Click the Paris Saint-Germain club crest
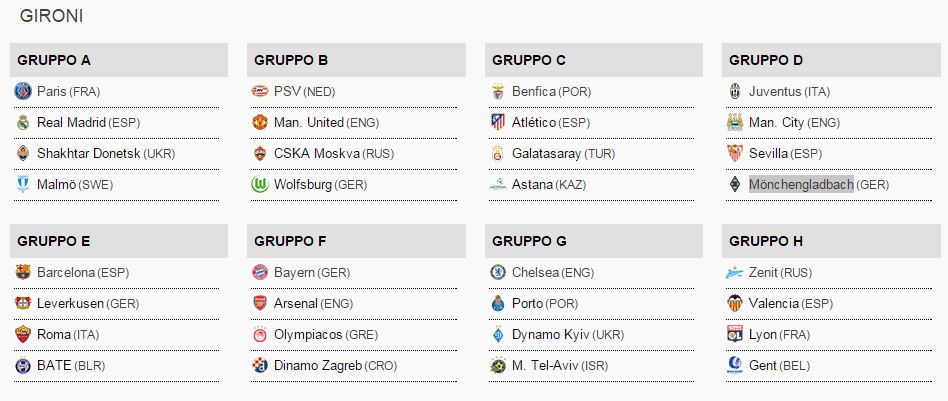Viewport: 948px width, 401px height. [x=23, y=91]
